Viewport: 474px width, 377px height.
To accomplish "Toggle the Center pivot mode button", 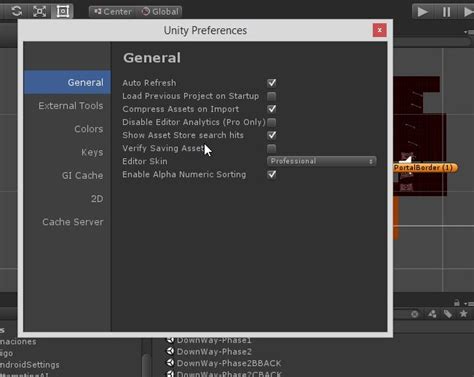I will 112,12.
